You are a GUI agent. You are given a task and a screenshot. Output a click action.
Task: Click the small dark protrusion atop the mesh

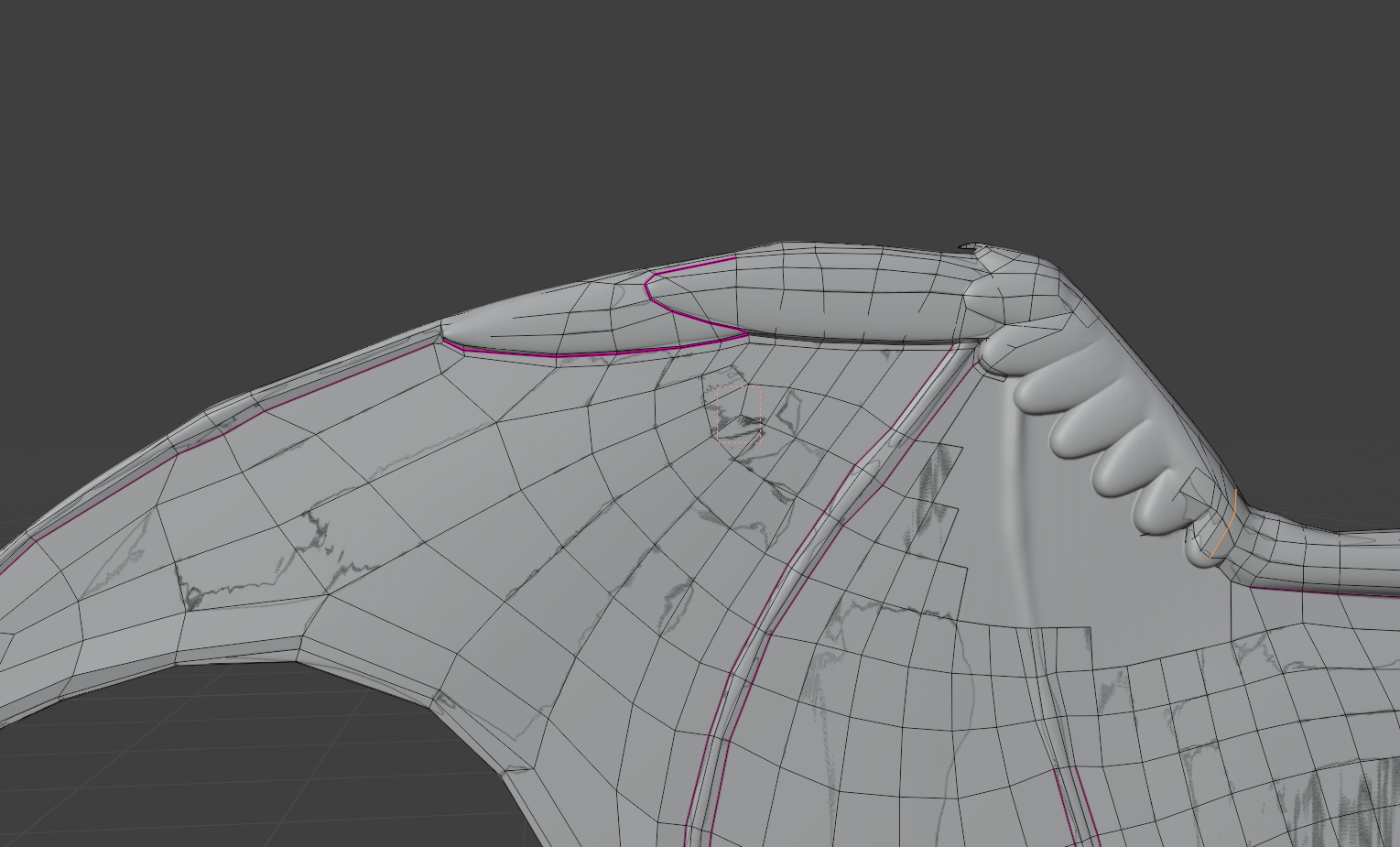967,246
